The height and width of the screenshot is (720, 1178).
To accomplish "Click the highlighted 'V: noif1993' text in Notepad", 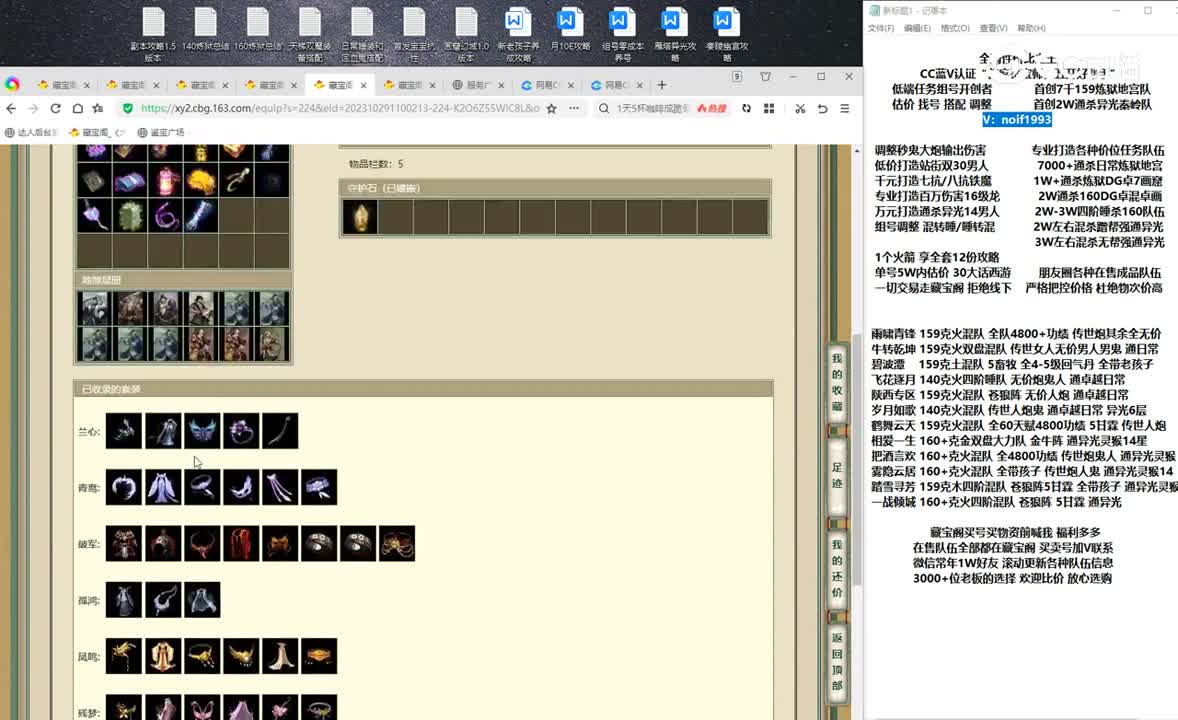I will [x=1016, y=119].
